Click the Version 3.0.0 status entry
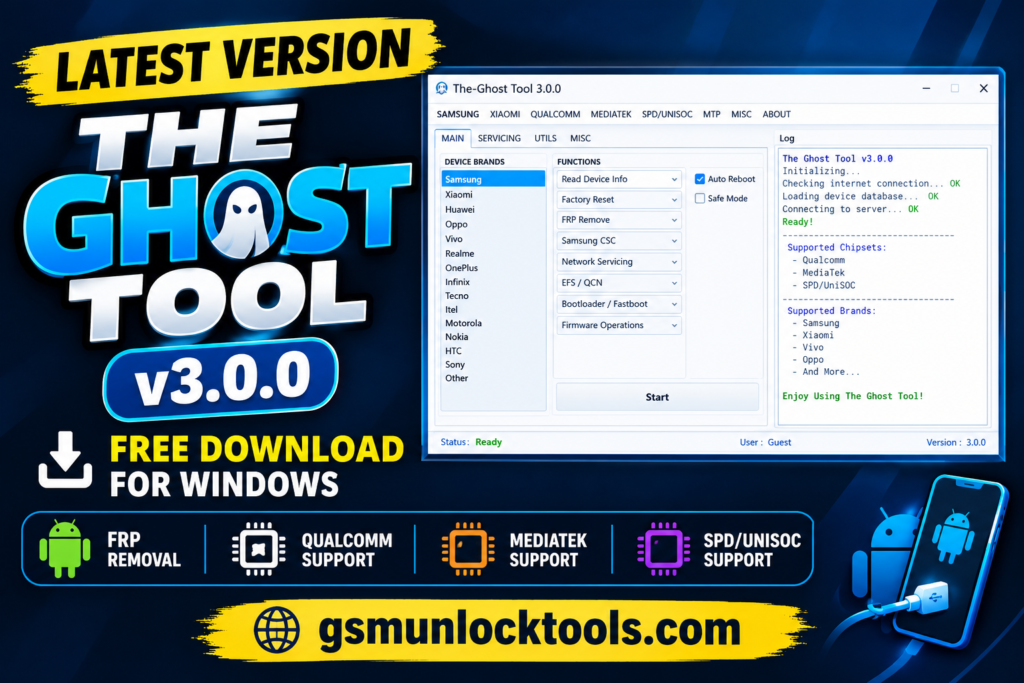1024x683 pixels. [x=956, y=442]
